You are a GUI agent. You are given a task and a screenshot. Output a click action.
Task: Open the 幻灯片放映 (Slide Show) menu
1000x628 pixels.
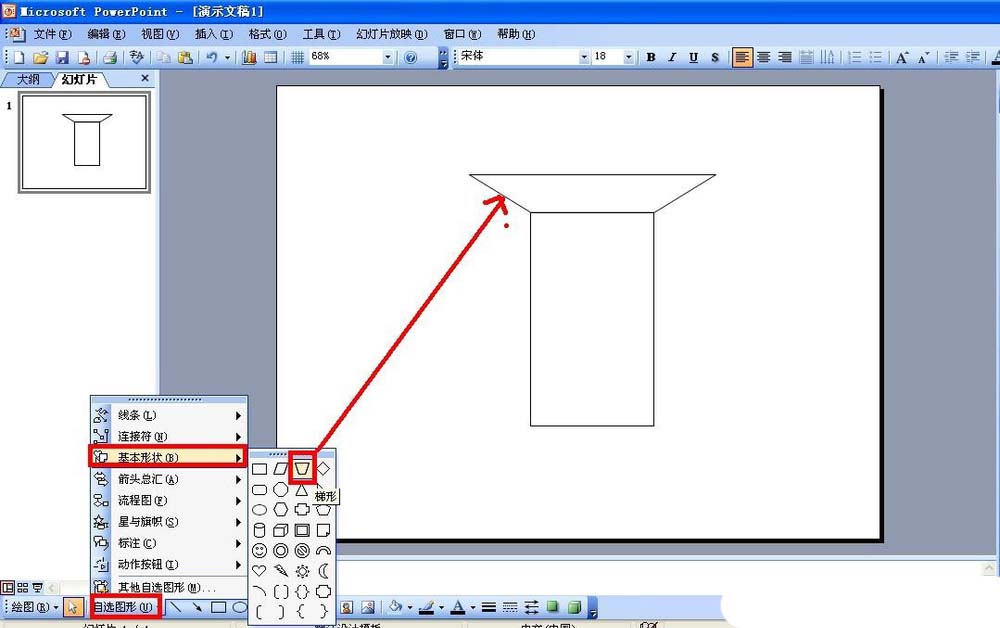pyautogui.click(x=392, y=34)
